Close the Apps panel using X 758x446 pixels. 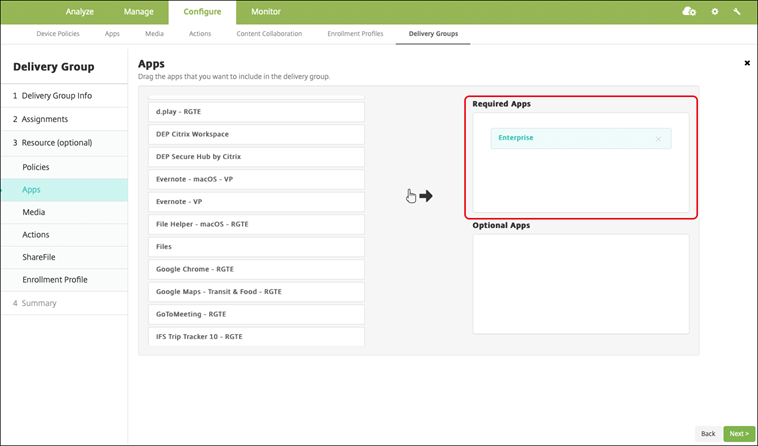[746, 63]
